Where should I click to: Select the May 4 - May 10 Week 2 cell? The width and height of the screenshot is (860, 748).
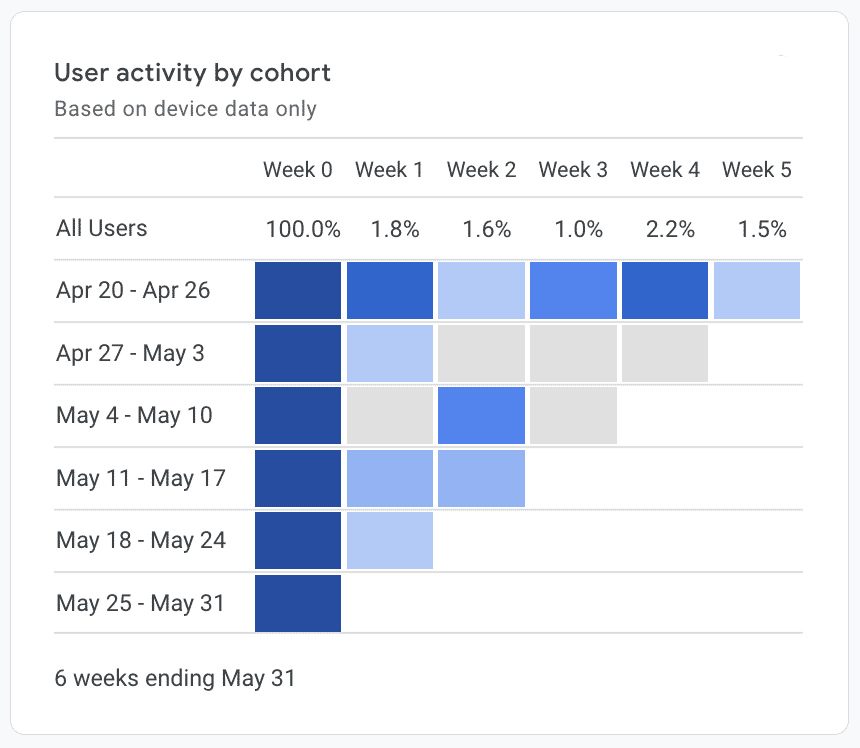coord(482,416)
